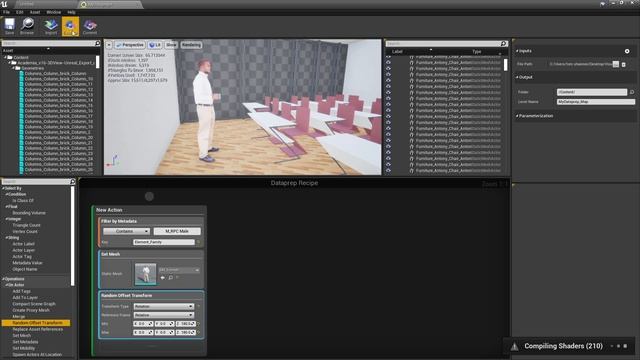Open the Transform Type Rotation dropdown
This screenshot has height=360, width=640.
164,306
